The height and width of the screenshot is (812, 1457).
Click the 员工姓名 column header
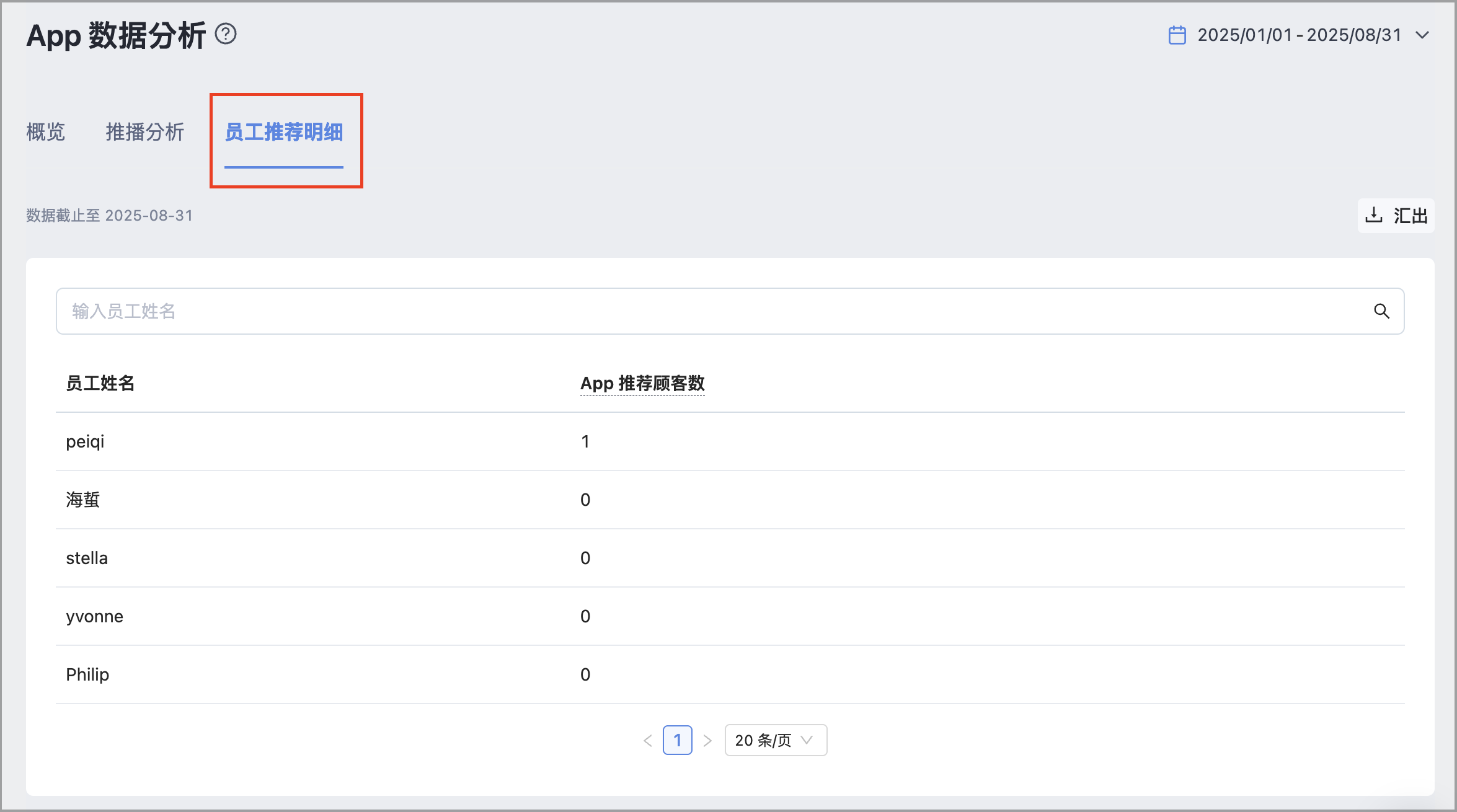100,383
